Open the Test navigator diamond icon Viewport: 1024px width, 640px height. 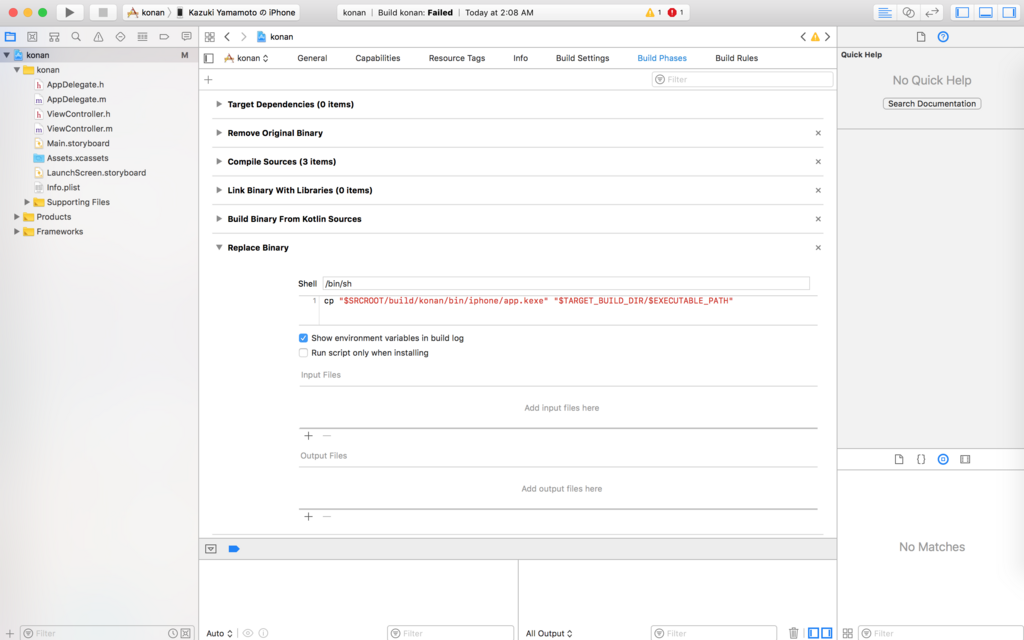point(120,37)
